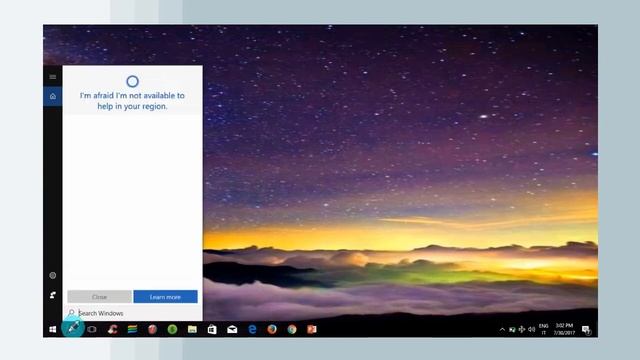Screen dimensions: 640x360
Task: Launch Google Chrome from the taskbar
Action: pos(292,329)
